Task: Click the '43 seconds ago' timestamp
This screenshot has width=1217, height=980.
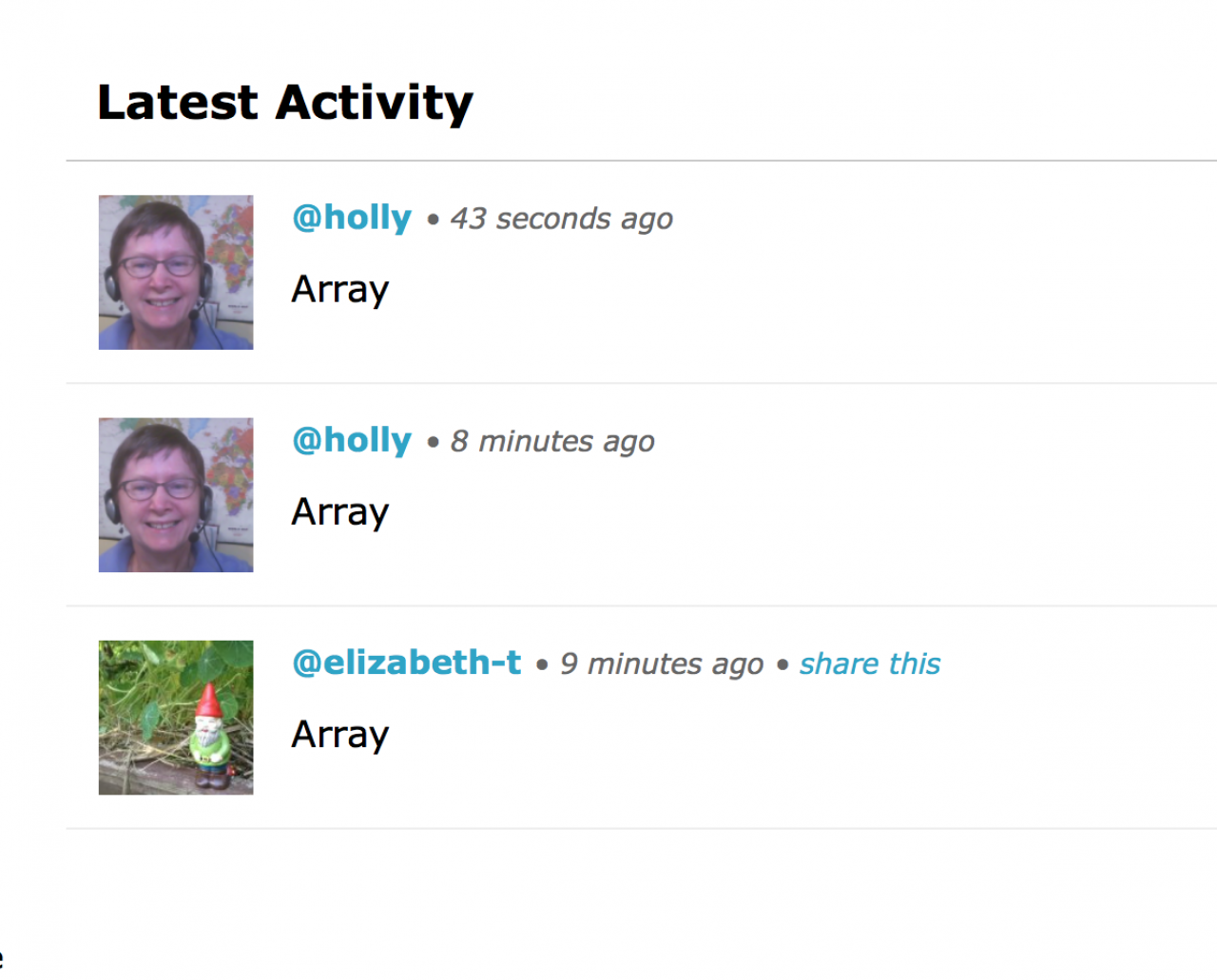Action: pos(562,220)
